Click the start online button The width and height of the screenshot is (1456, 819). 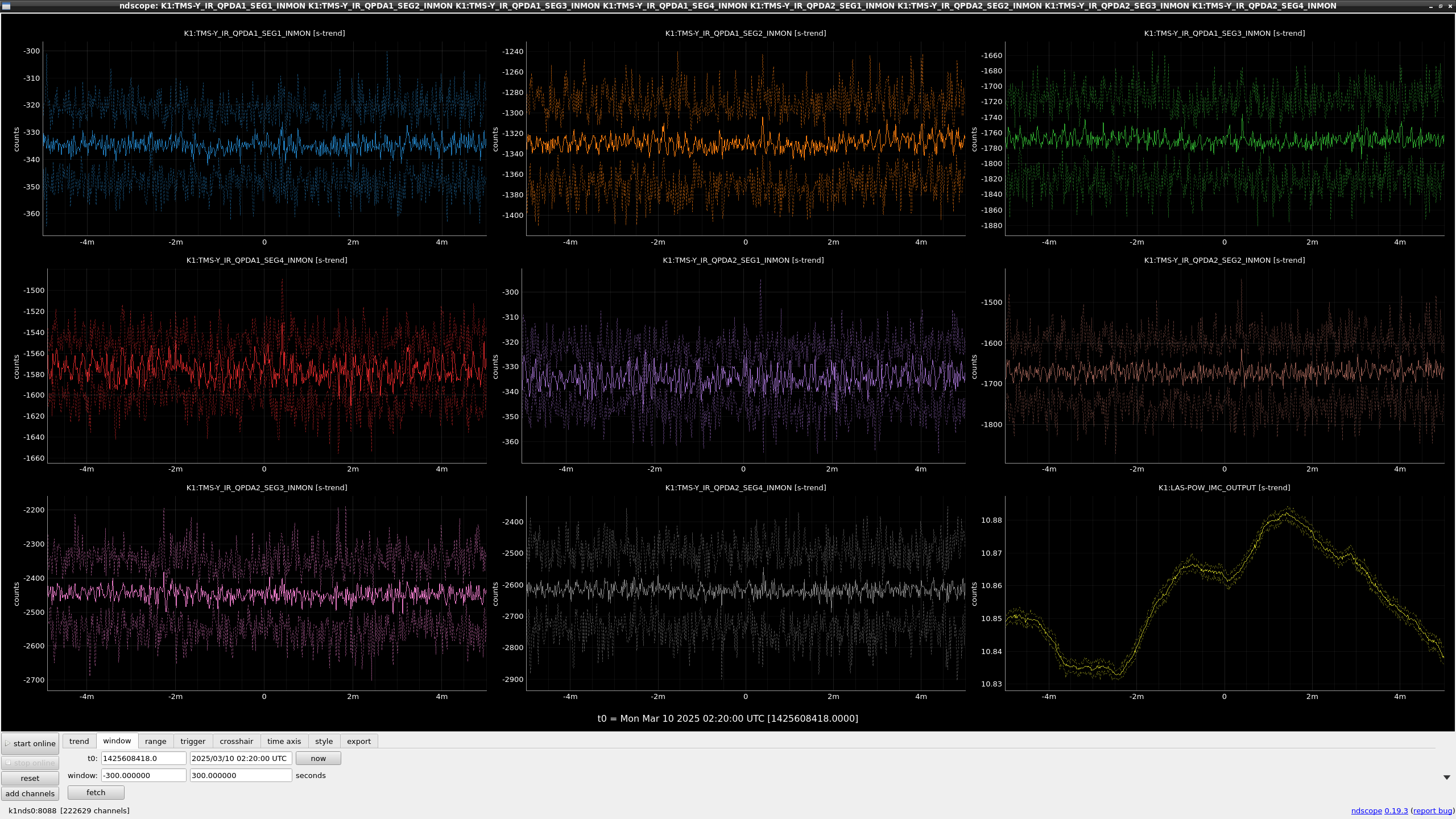pyautogui.click(x=30, y=743)
